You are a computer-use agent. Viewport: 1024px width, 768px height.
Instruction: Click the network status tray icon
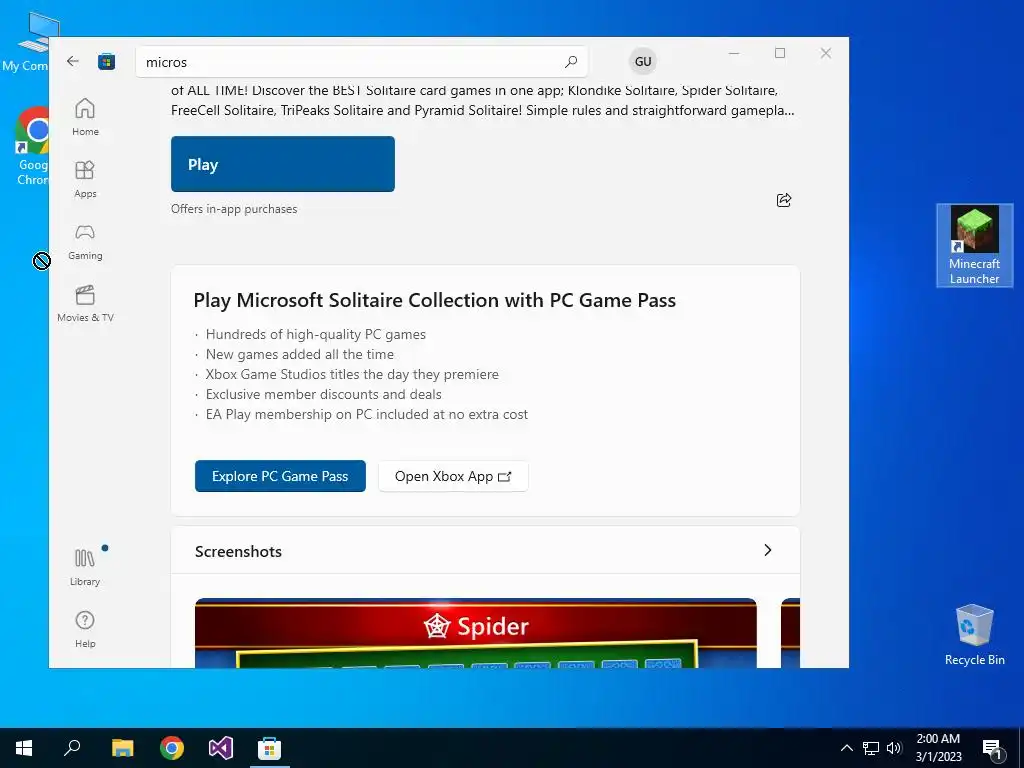871,748
